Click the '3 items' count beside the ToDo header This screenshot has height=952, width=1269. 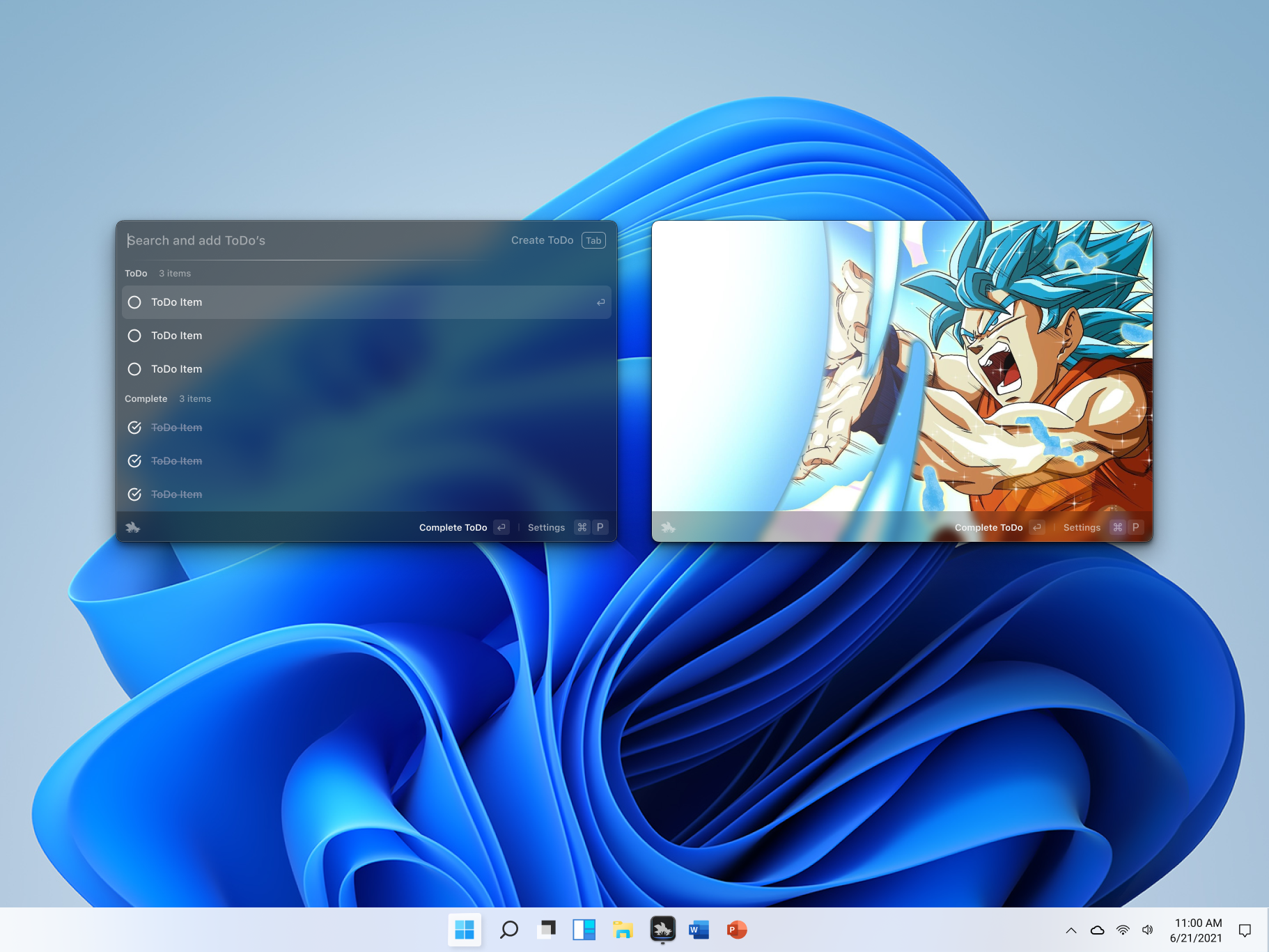pos(175,274)
